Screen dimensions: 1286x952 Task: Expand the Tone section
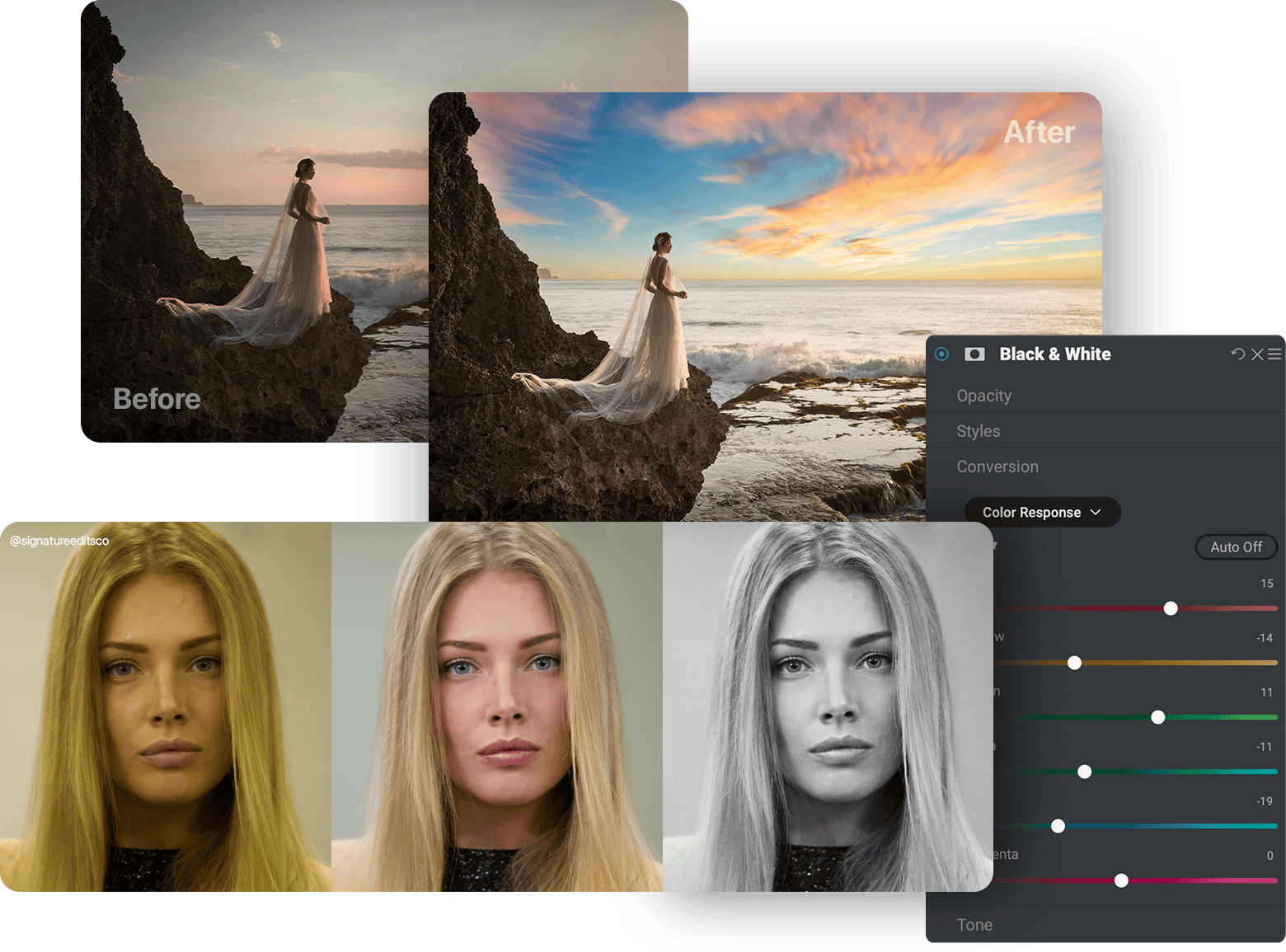(x=974, y=925)
